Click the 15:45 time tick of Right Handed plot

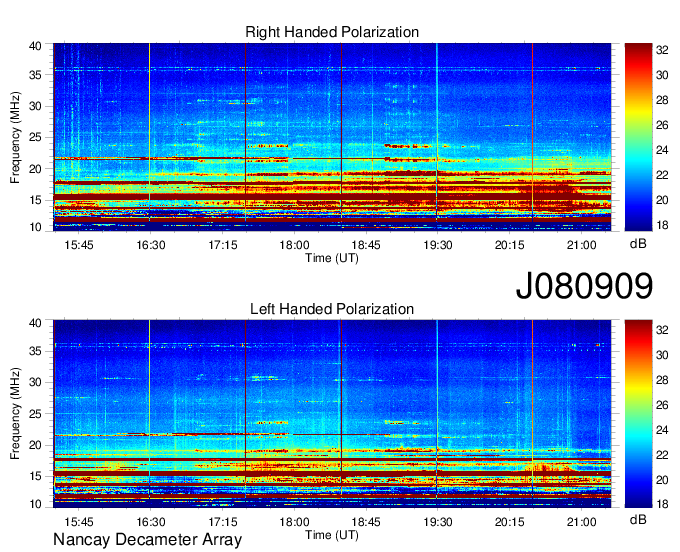click(78, 245)
